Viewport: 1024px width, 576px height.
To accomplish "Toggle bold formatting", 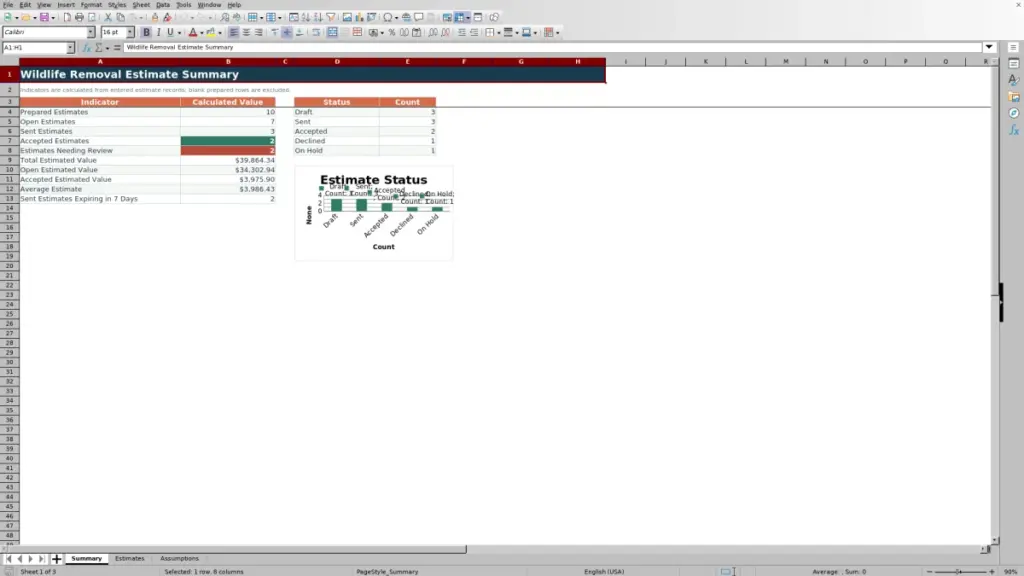I will tap(146, 33).
